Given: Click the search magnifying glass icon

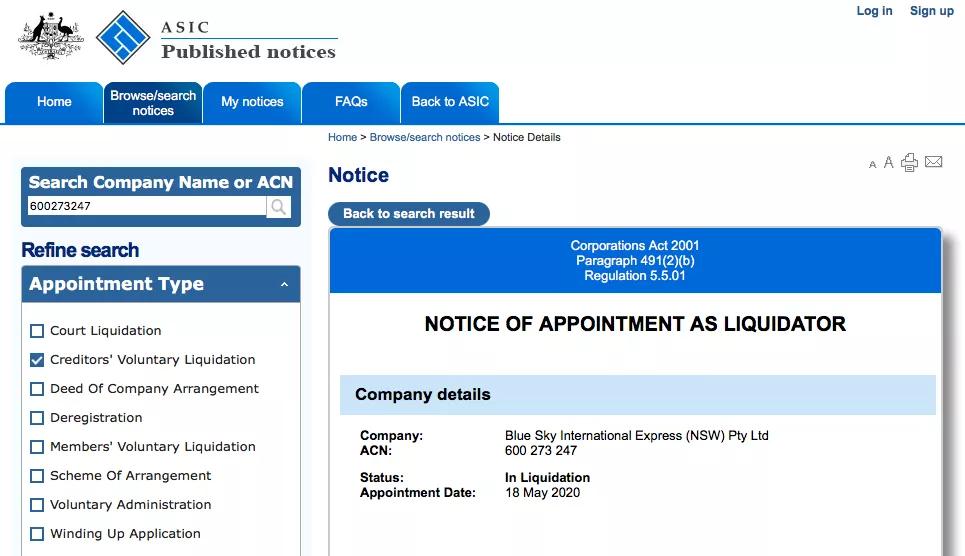Looking at the screenshot, I should coord(278,207).
